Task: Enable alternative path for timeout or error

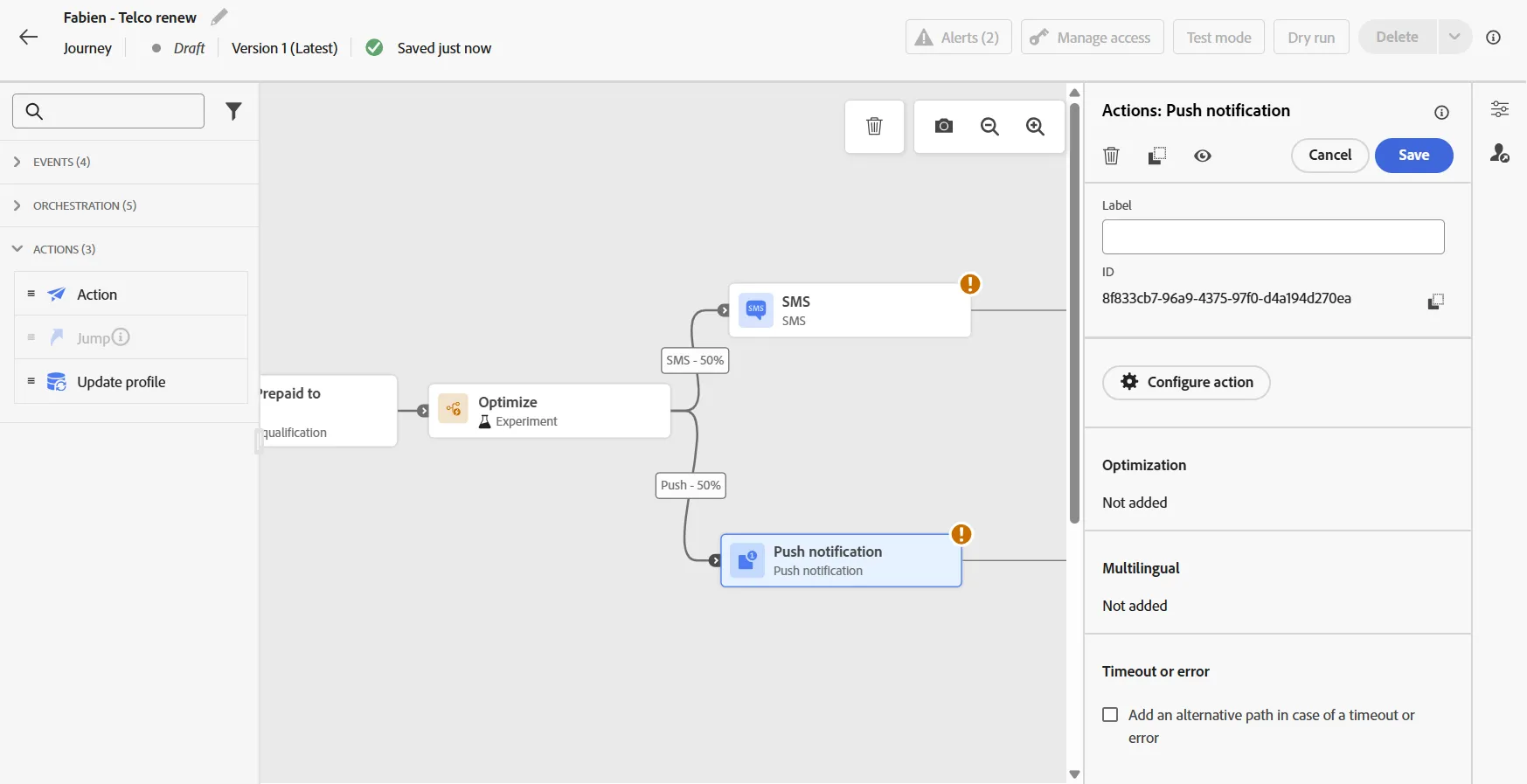Action: coord(1110,715)
